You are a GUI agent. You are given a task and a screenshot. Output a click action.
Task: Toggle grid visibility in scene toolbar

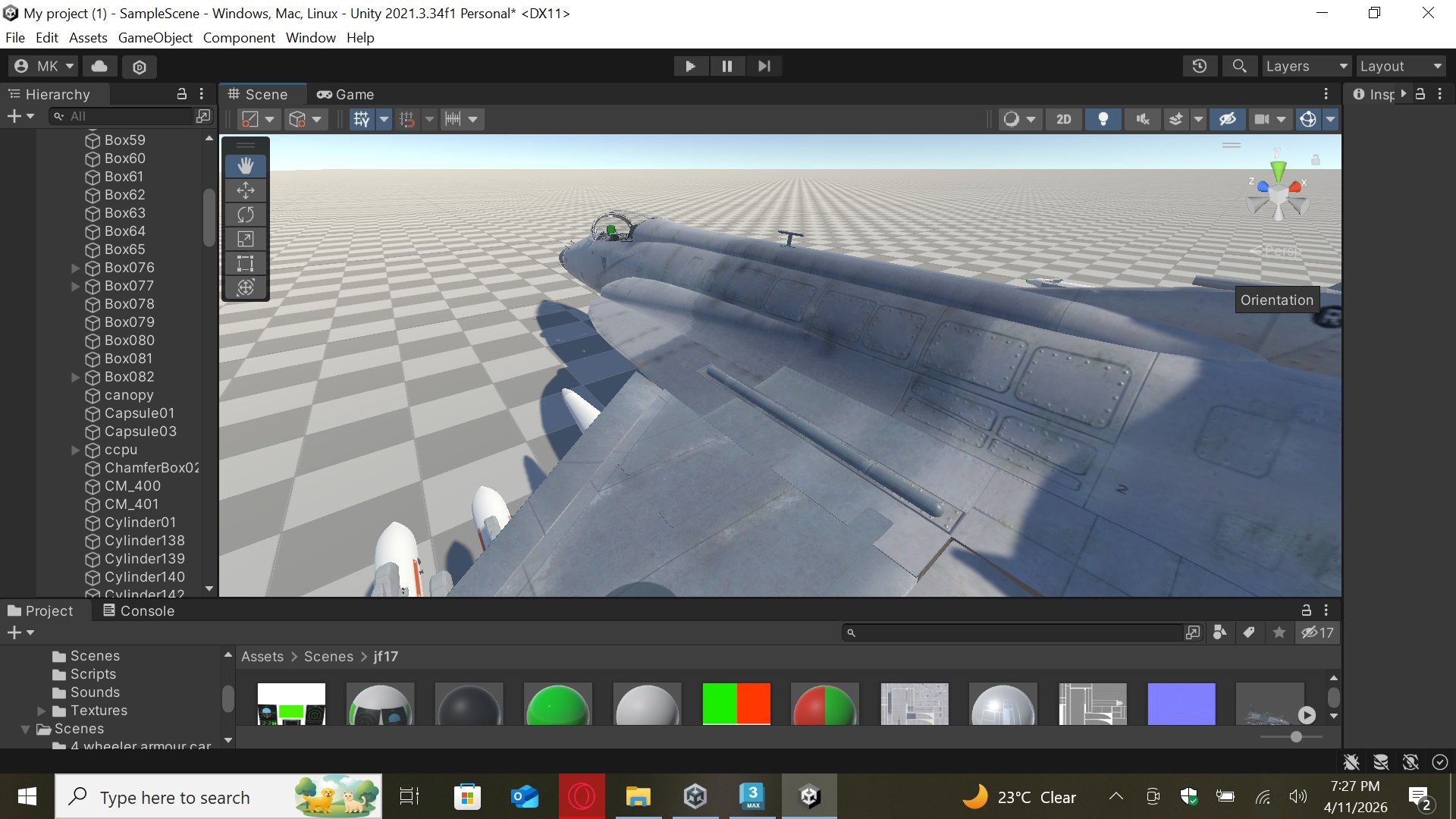[362, 119]
